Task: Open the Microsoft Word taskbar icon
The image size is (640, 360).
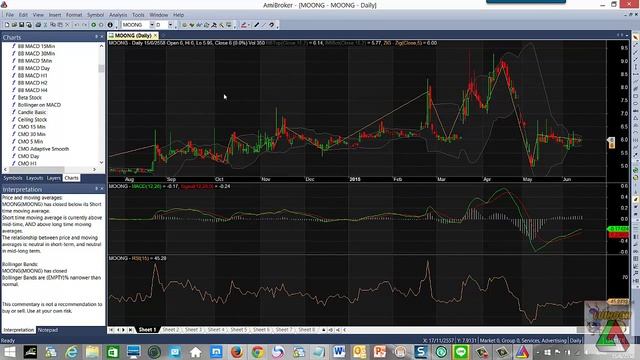Action: (339, 351)
